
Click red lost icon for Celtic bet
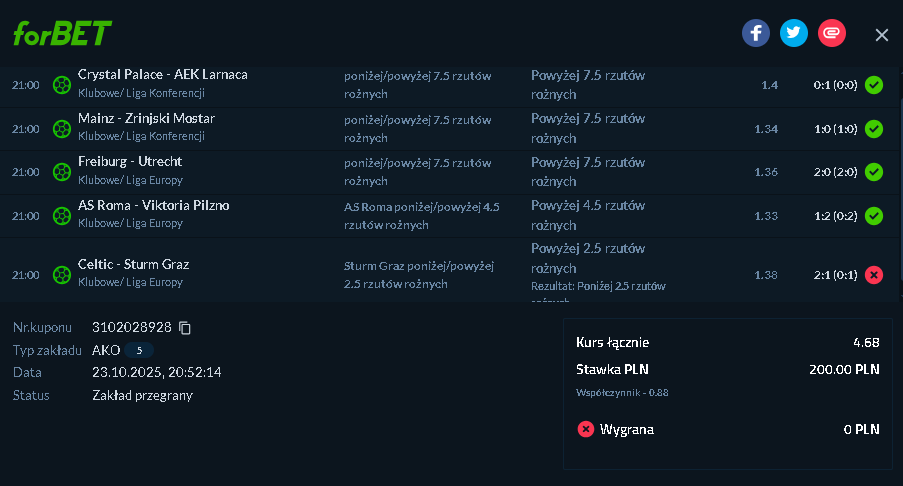(x=874, y=275)
